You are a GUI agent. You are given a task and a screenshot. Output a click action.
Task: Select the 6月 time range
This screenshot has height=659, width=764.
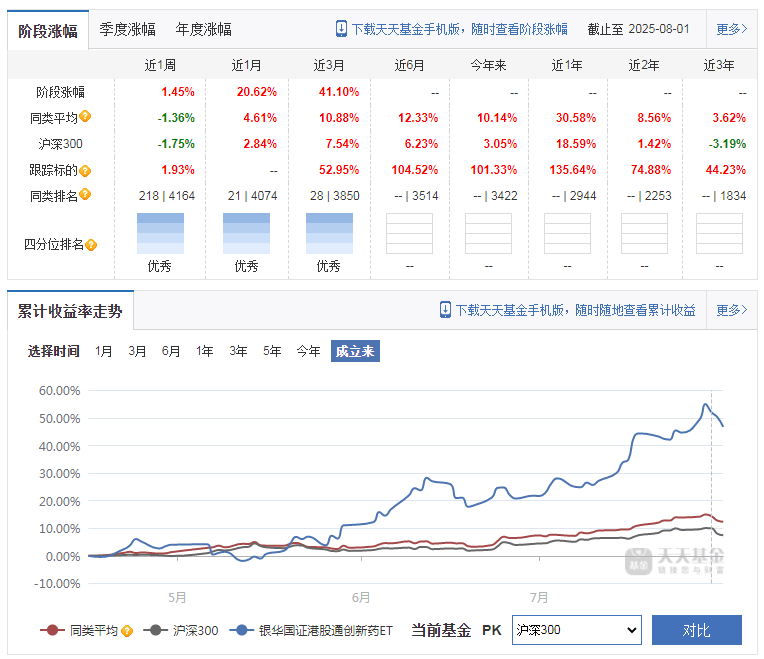(x=171, y=351)
